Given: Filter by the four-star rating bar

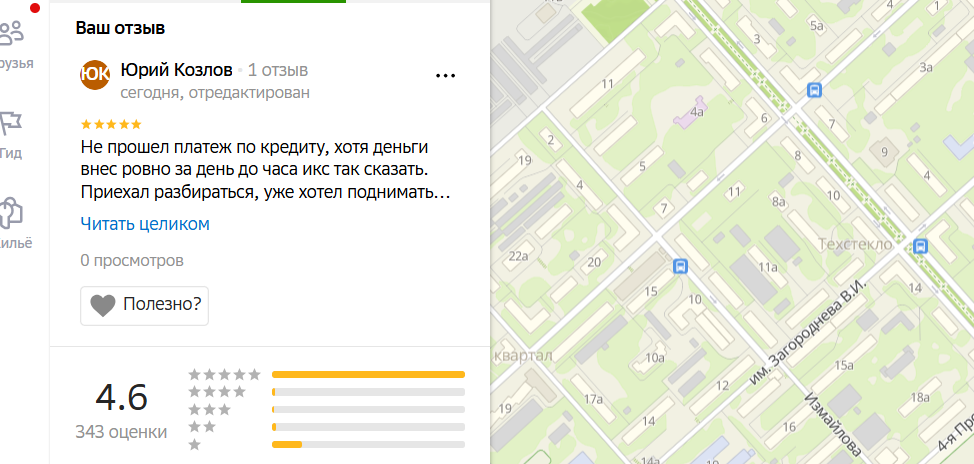Looking at the screenshot, I should [x=368, y=392].
